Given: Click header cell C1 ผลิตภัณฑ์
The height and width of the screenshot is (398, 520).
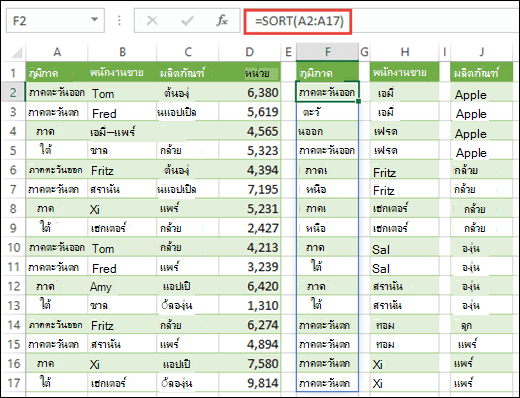Looking at the screenshot, I should point(188,72).
